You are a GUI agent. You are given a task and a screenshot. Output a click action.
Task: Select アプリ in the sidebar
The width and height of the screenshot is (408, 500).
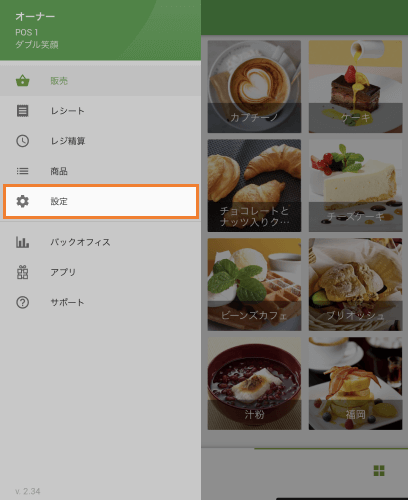point(100,272)
